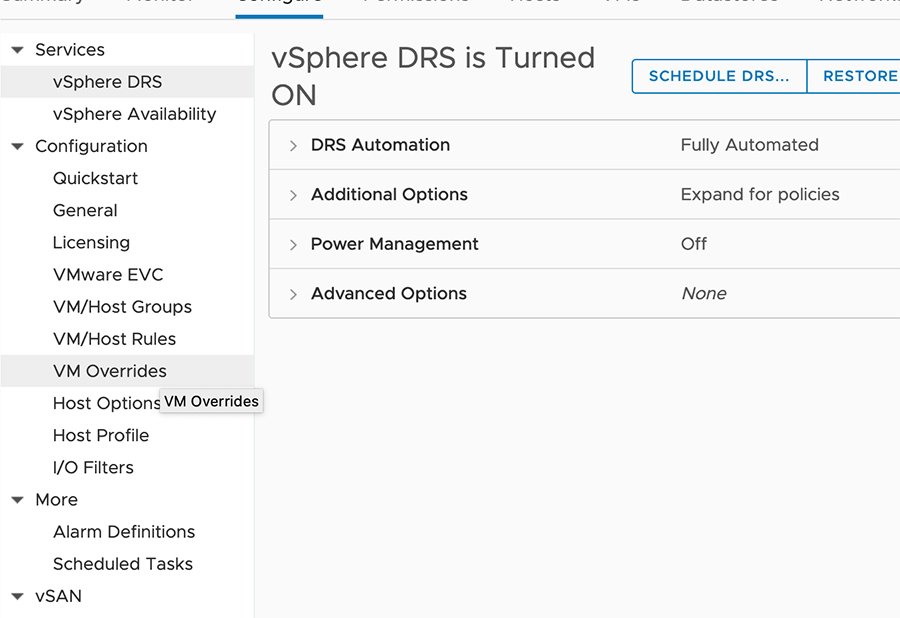Screen dimensions: 900x618
Task: Open the Quickstart configuration page
Action: tap(95, 178)
